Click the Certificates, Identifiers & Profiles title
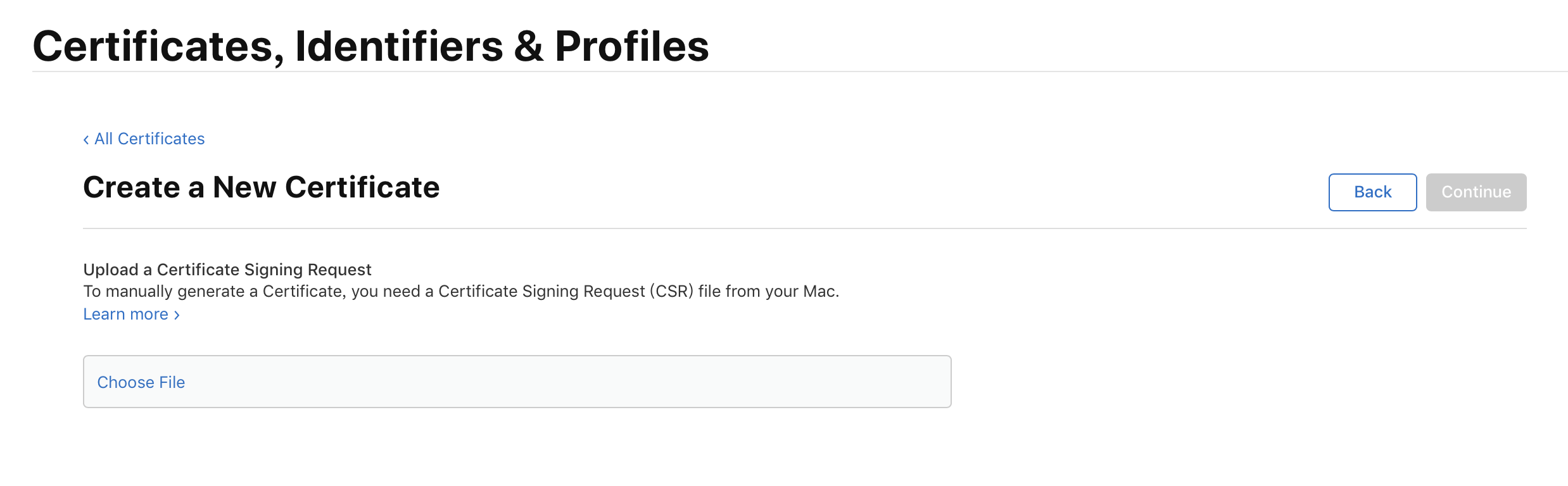 click(370, 46)
